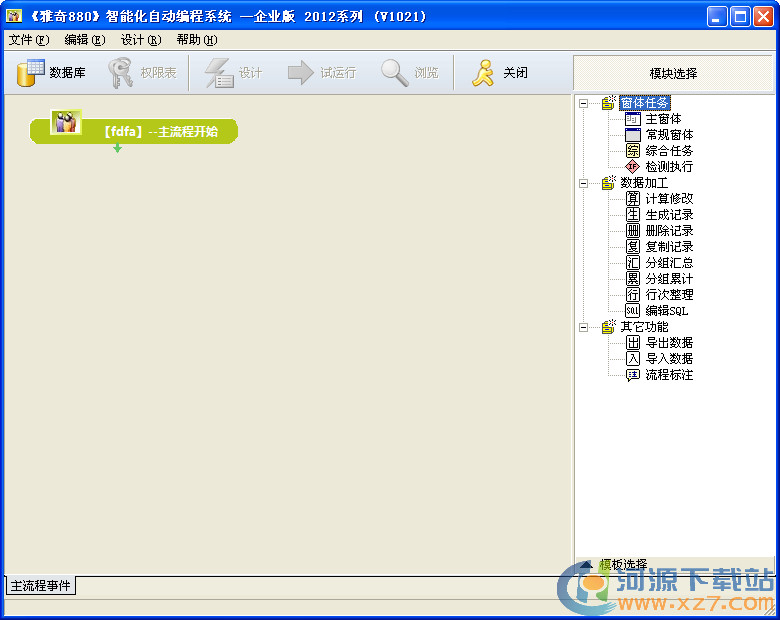This screenshot has height=620, width=780.
Task: Select the 生成记录 tree item text
Action: coord(669,214)
